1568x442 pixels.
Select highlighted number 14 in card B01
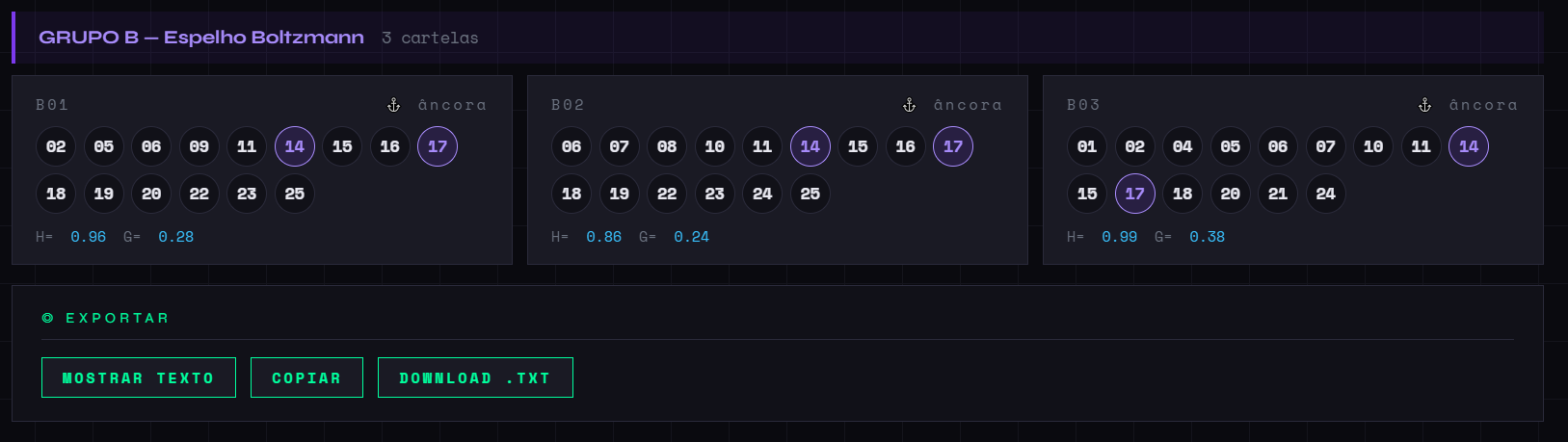click(x=295, y=146)
